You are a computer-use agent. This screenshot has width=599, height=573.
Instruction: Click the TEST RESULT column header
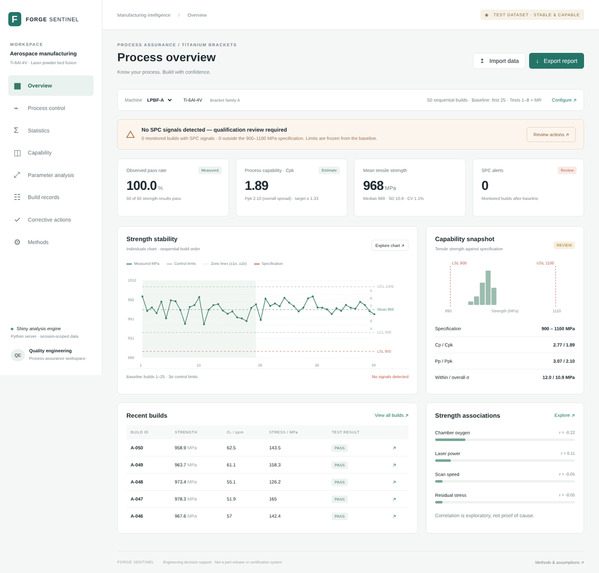tap(345, 432)
